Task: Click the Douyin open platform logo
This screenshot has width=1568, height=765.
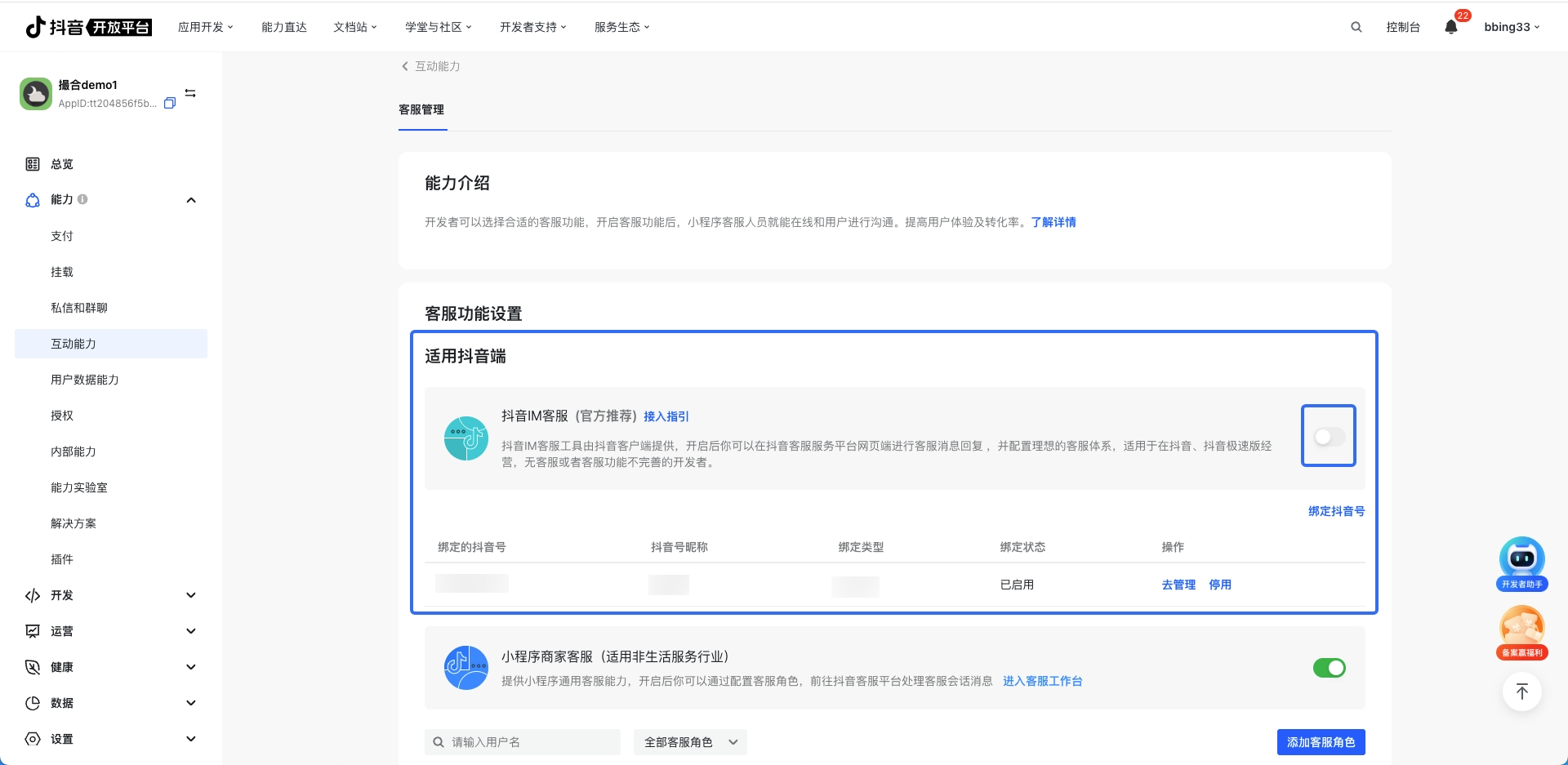Action: click(x=88, y=27)
